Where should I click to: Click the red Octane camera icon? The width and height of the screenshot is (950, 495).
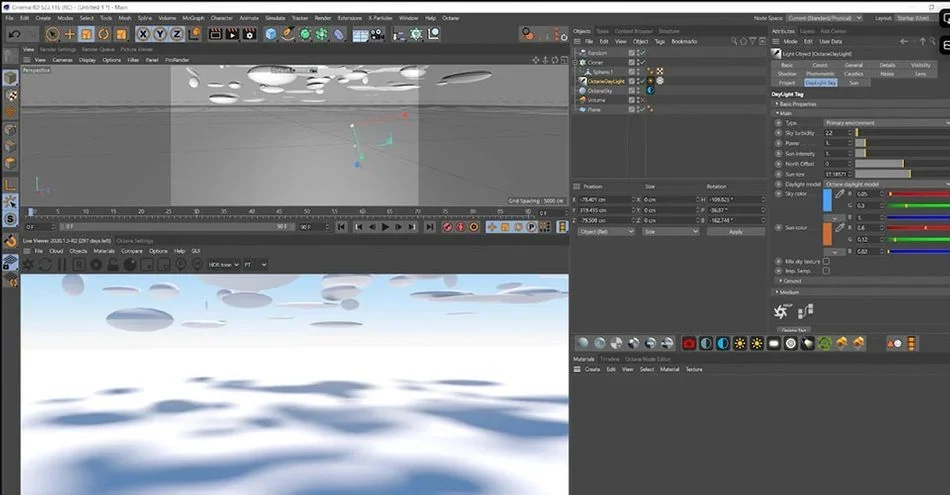pyautogui.click(x=689, y=344)
